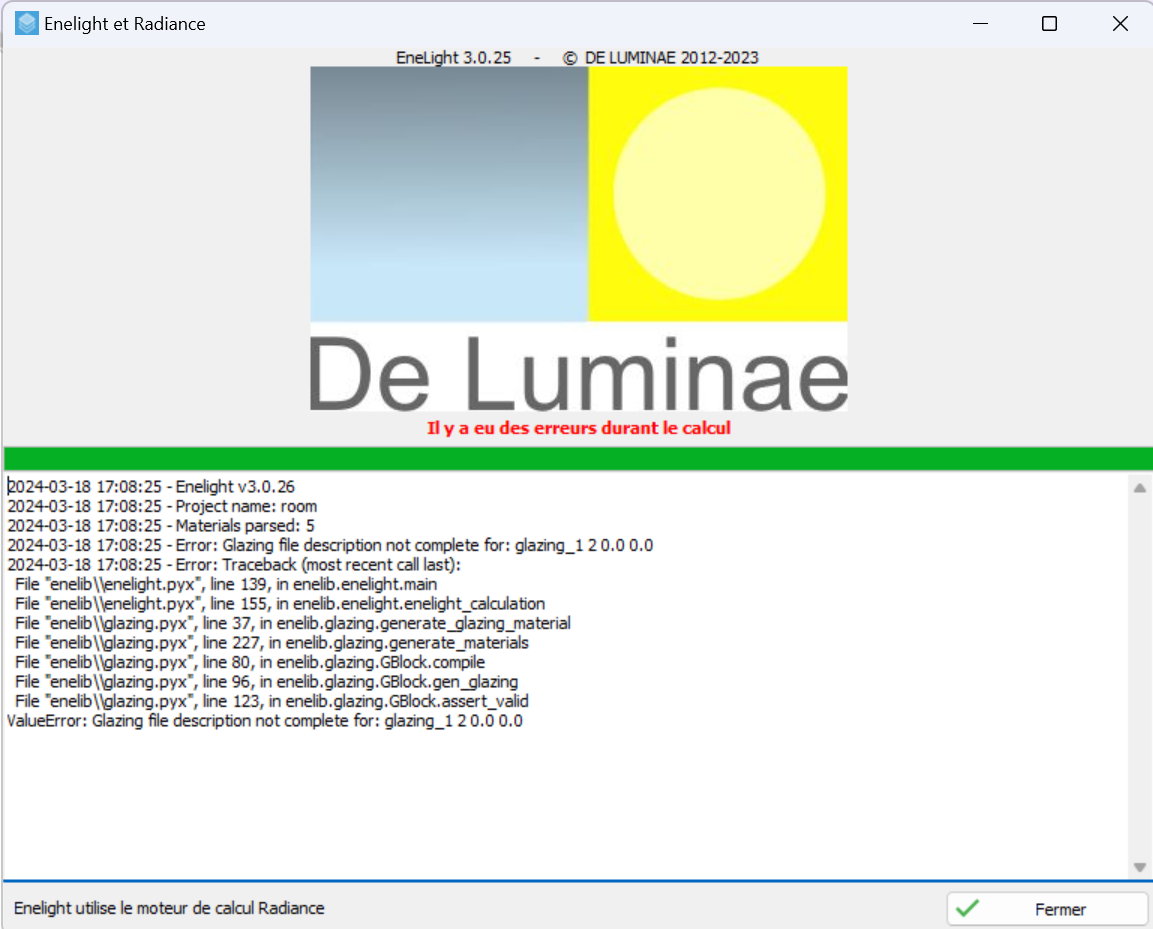The image size is (1153, 929).
Task: Select the 'Project name: room' log line
Action: pos(162,506)
